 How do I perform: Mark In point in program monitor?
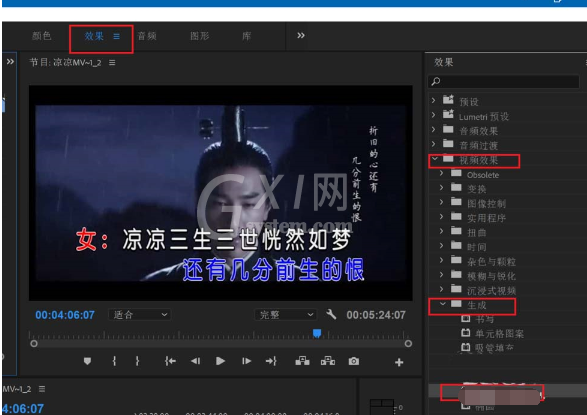(x=114, y=361)
